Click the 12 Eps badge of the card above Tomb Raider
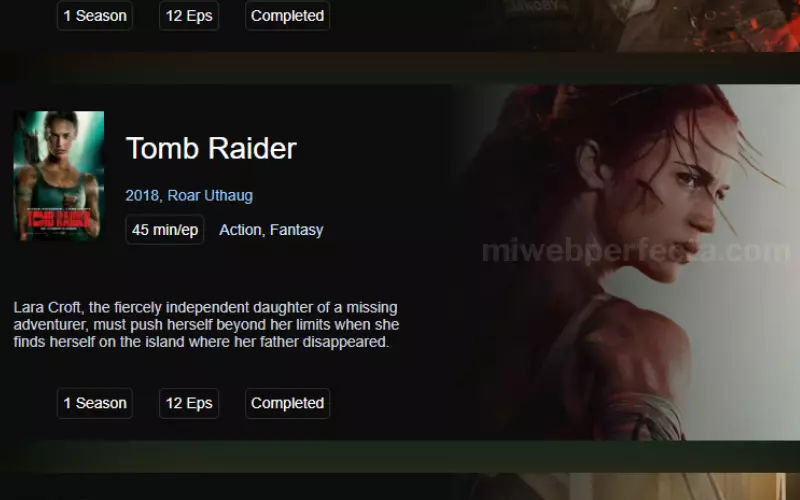 pyautogui.click(x=189, y=15)
